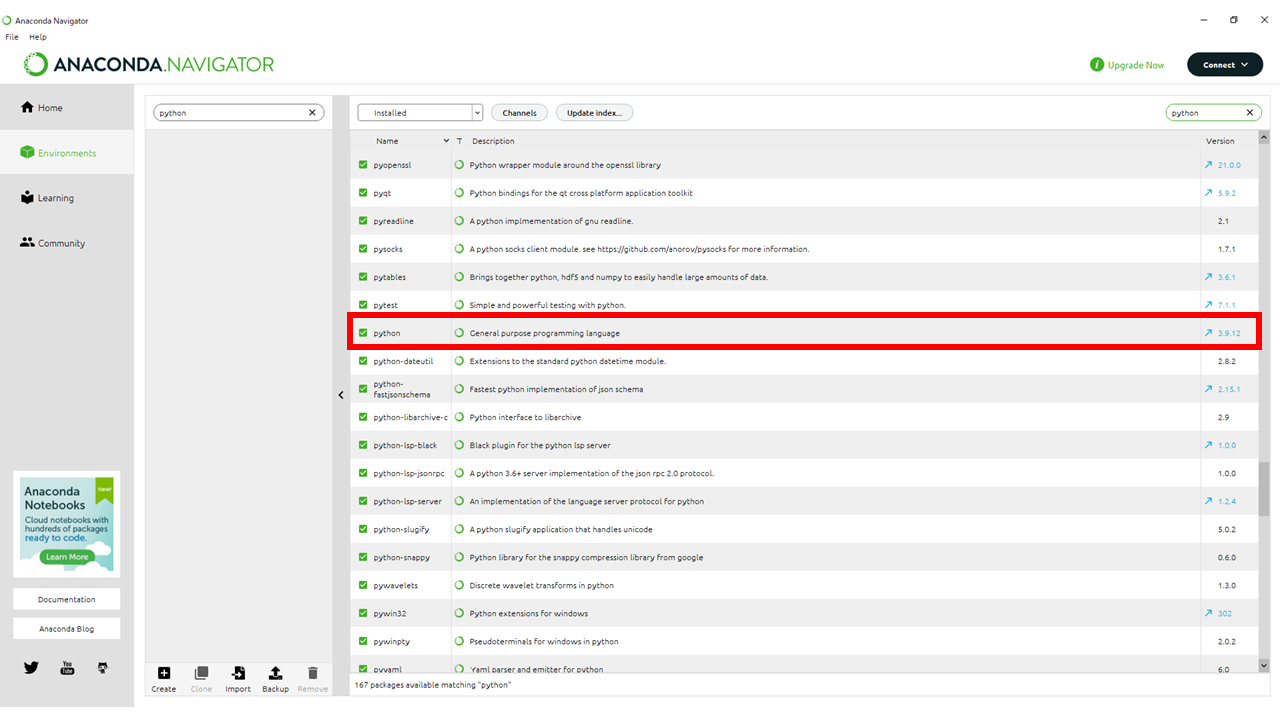Toggle the pysocks package checkbox
1280x720 pixels.
tap(363, 249)
